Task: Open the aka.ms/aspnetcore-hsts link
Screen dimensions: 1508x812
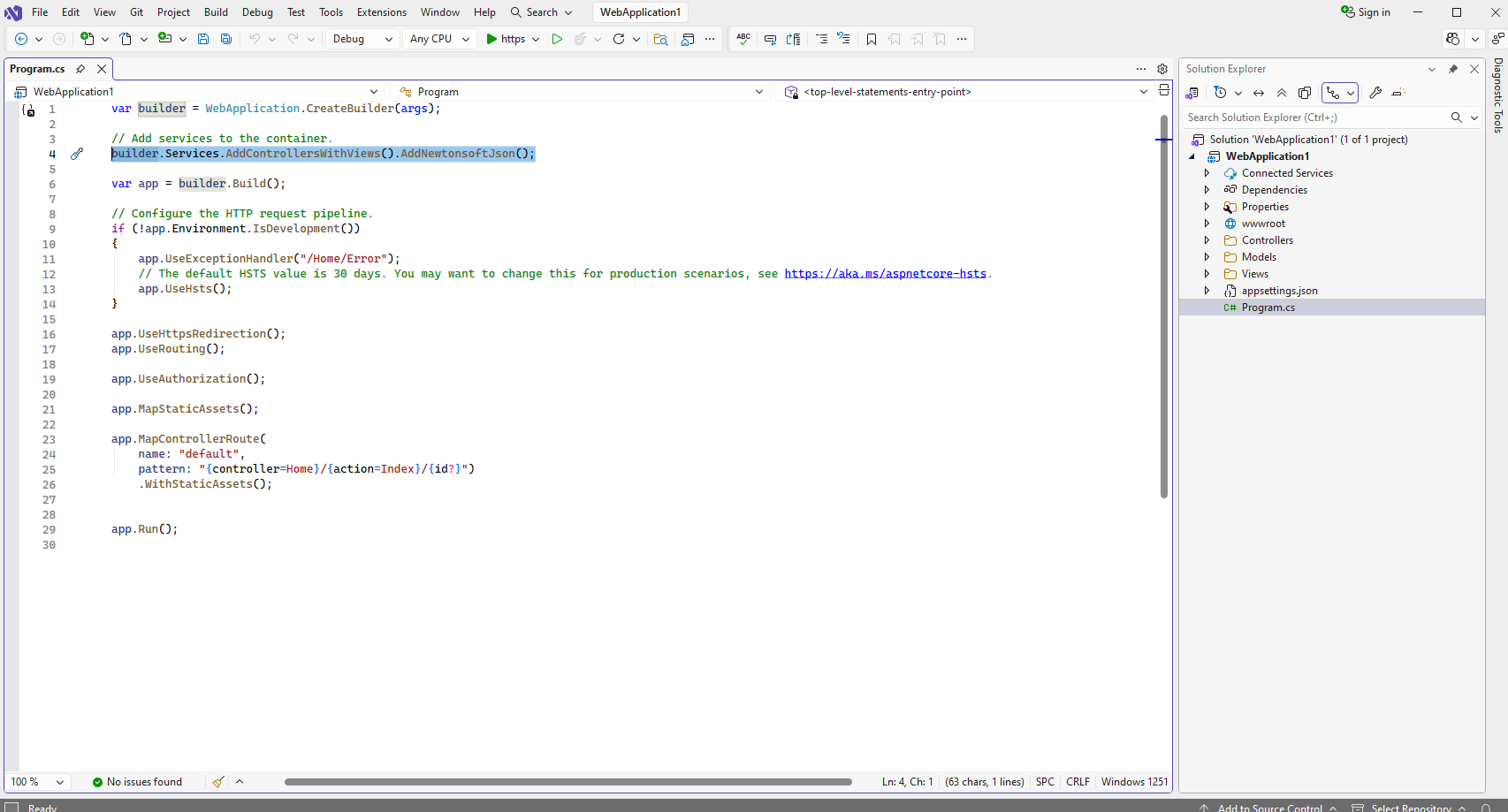Action: coord(885,274)
